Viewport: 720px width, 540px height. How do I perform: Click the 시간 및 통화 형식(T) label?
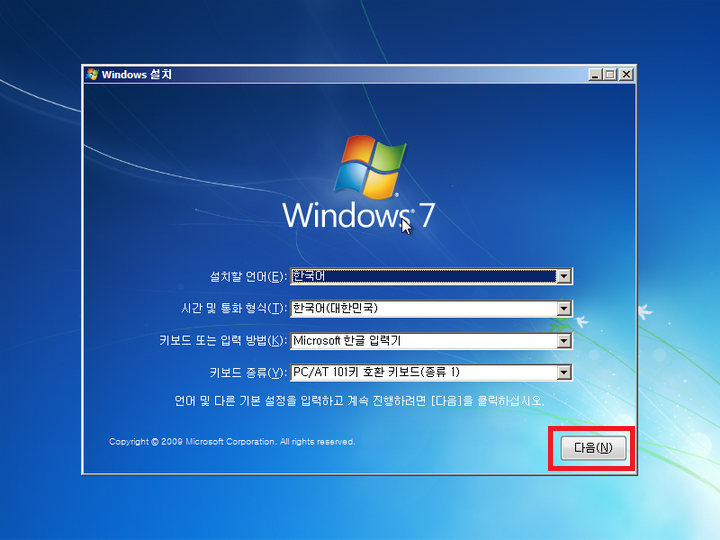click(234, 308)
